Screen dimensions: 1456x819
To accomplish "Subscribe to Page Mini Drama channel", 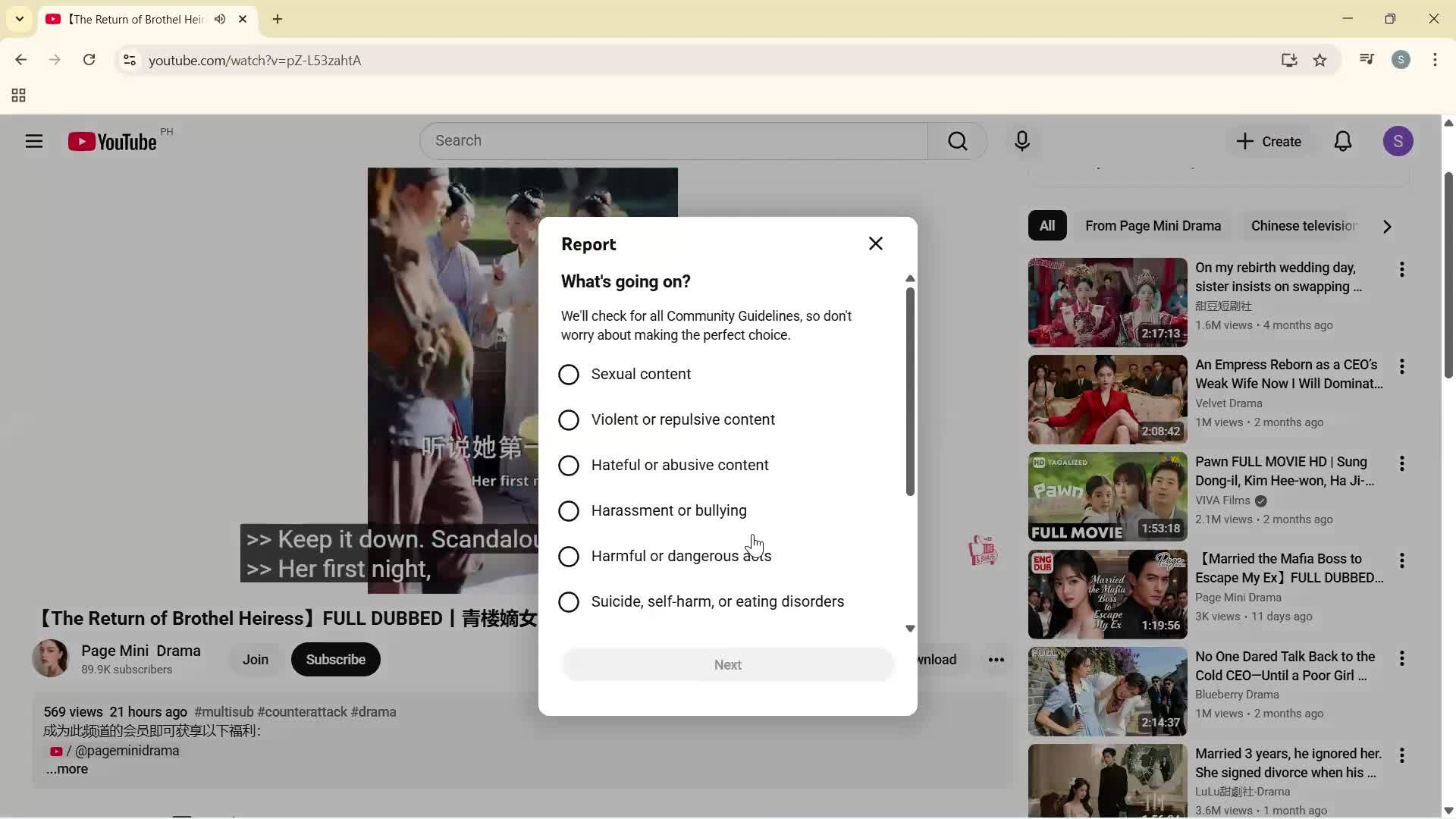I will [335, 659].
